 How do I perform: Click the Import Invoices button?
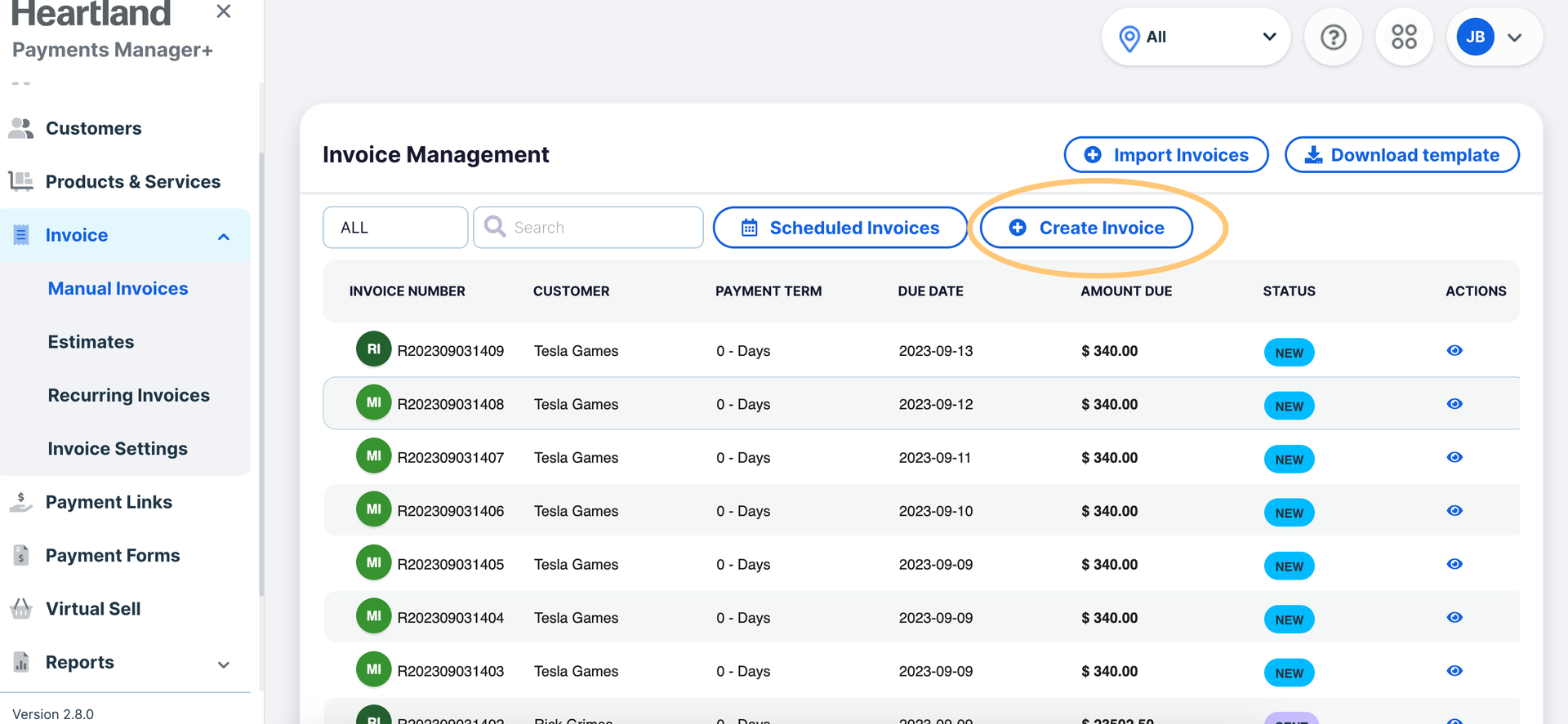[x=1166, y=154]
